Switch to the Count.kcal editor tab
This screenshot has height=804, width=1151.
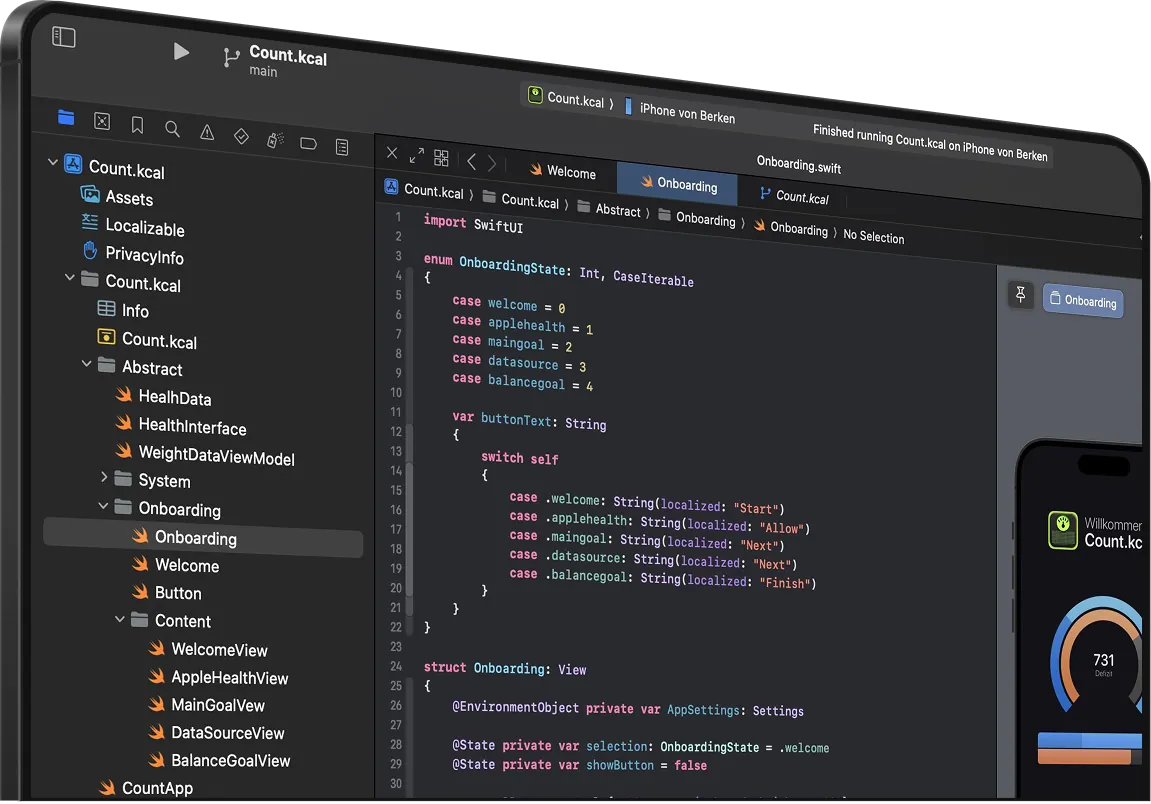[794, 196]
